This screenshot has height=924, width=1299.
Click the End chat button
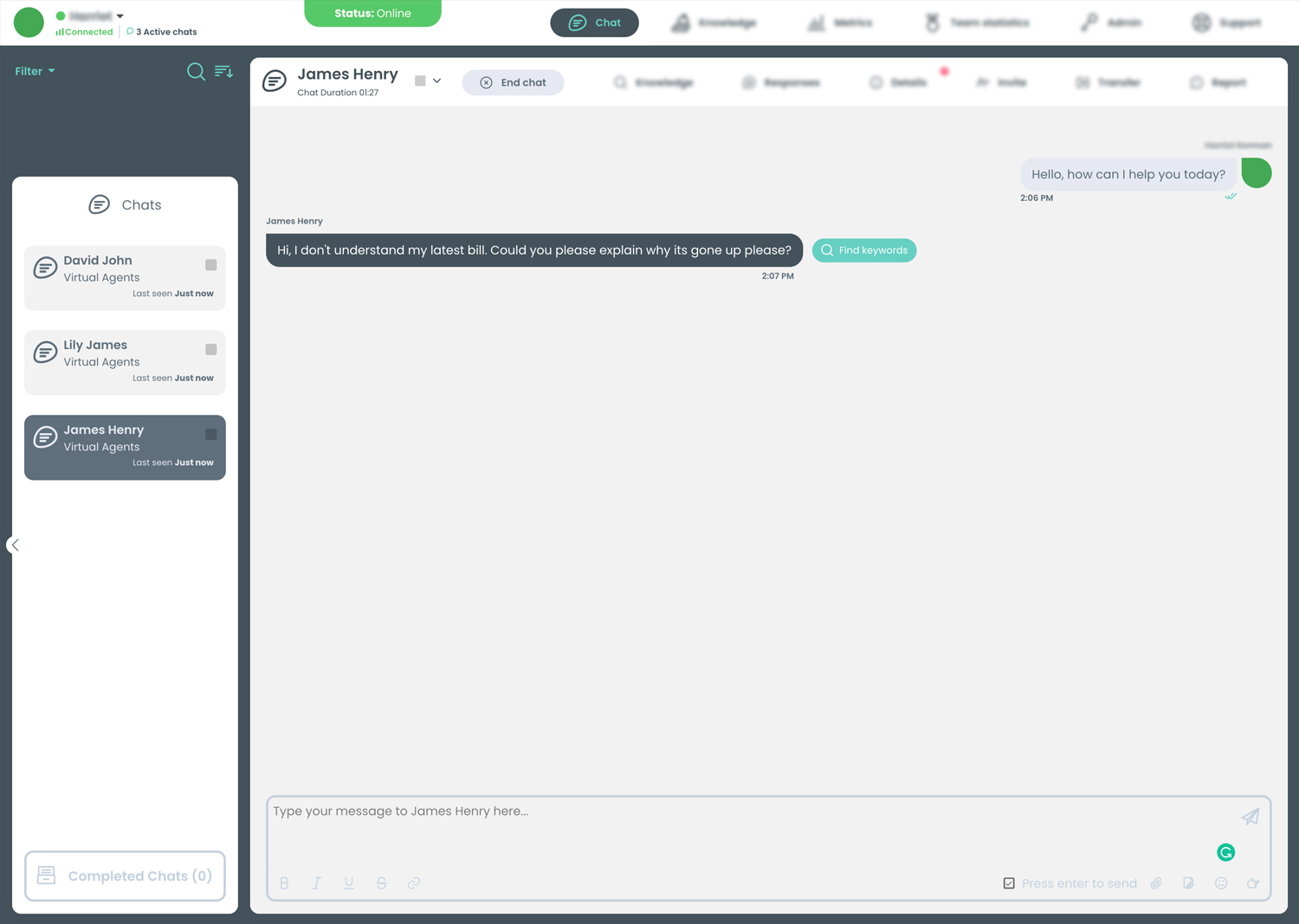(513, 82)
